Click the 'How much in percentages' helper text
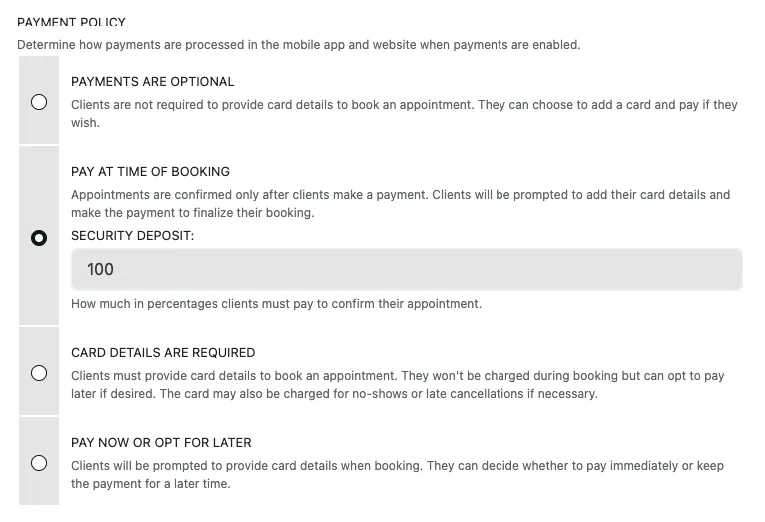 point(276,304)
